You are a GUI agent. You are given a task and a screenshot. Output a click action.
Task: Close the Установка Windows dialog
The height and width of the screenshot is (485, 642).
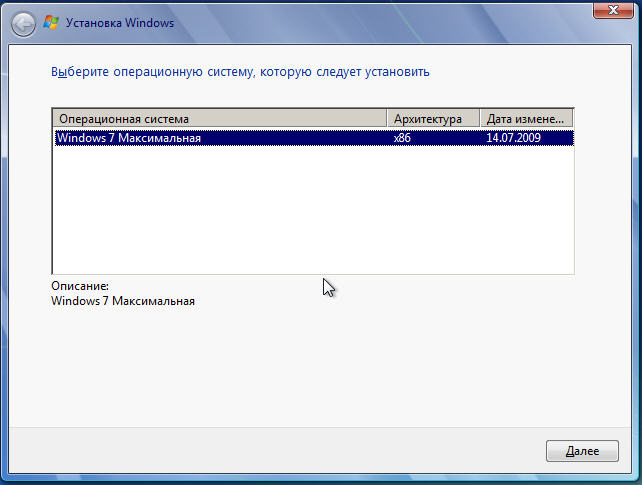(613, 10)
